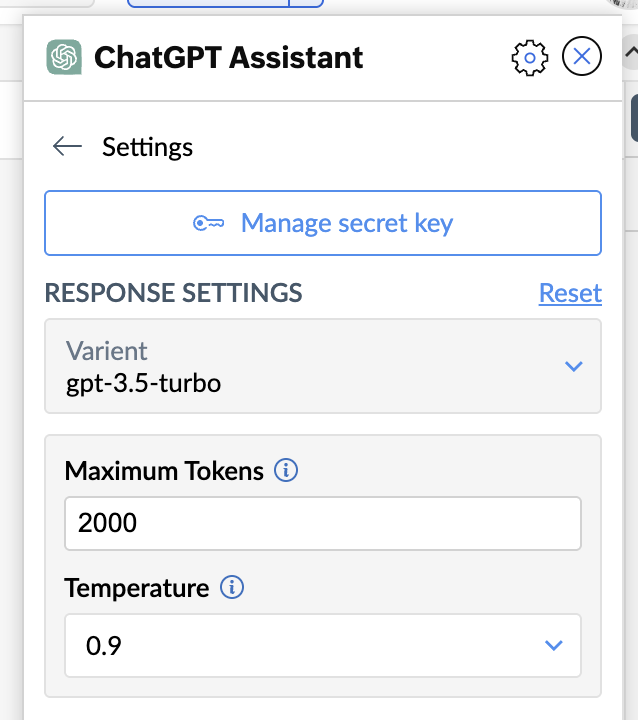Click the ChatGPT logo icon

(64, 57)
